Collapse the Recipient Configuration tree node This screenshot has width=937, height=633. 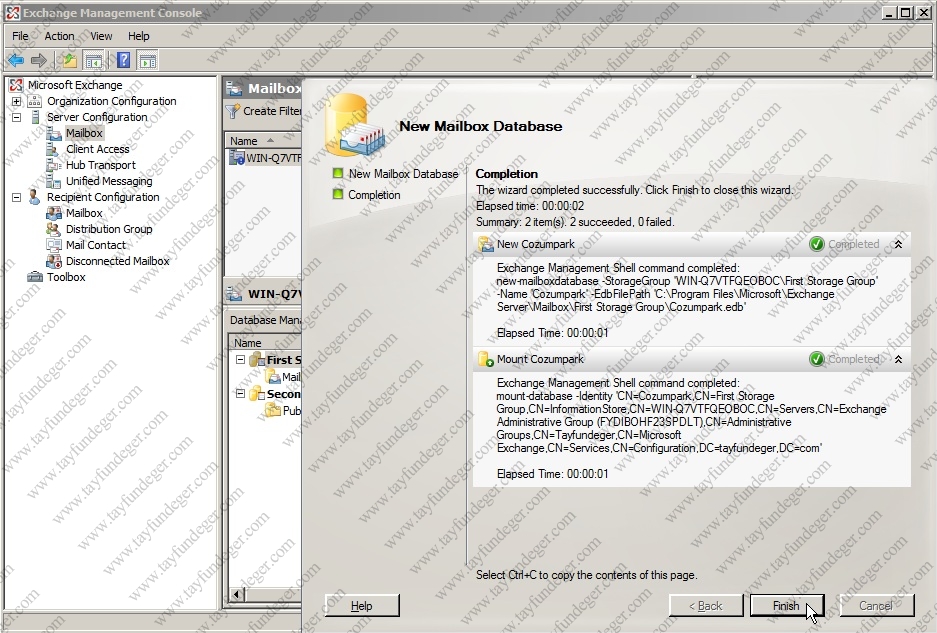pos(17,197)
